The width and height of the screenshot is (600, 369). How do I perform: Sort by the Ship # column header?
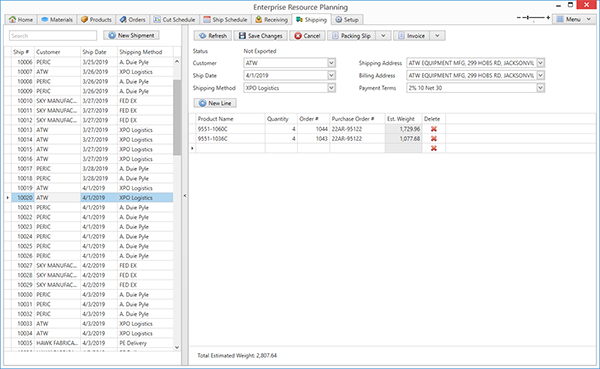(x=23, y=52)
